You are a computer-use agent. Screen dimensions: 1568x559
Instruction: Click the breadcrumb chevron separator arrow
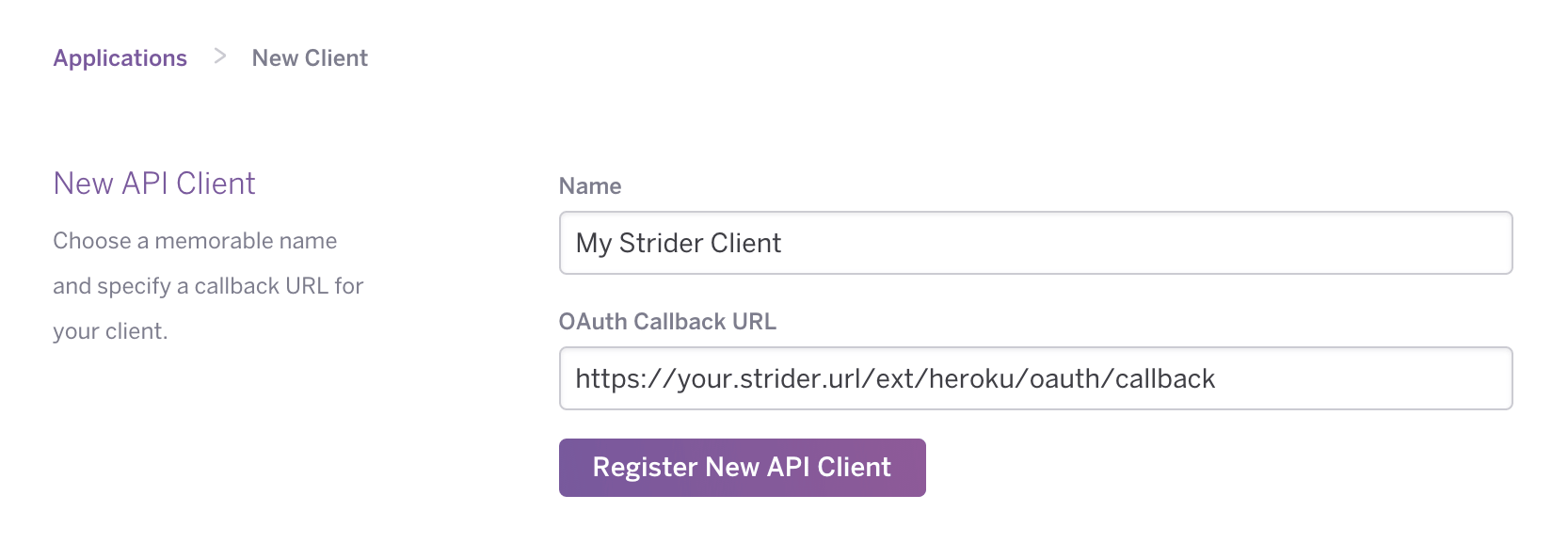pyautogui.click(x=220, y=56)
